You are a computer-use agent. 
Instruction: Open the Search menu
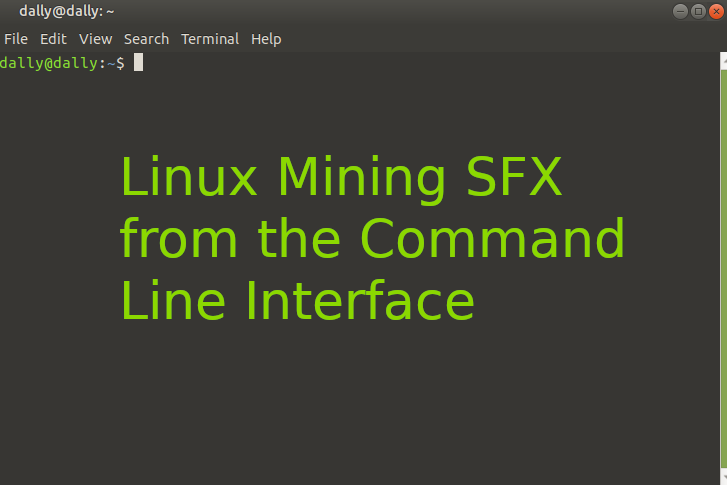pos(147,39)
